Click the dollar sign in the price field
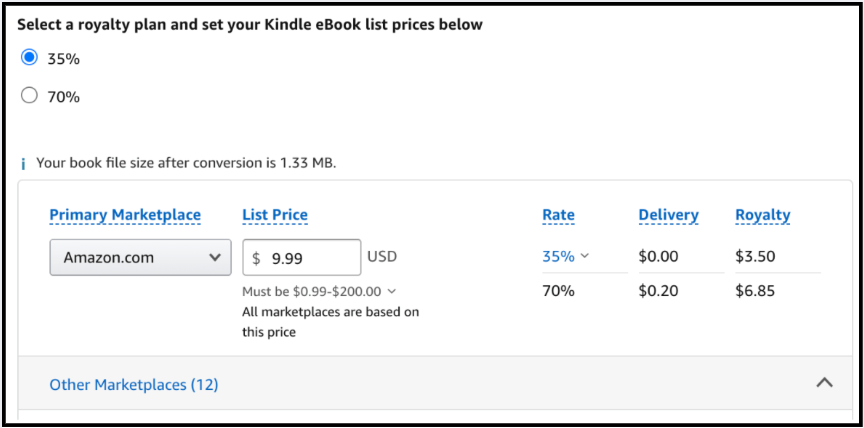This screenshot has height=428, width=864. (x=256, y=258)
